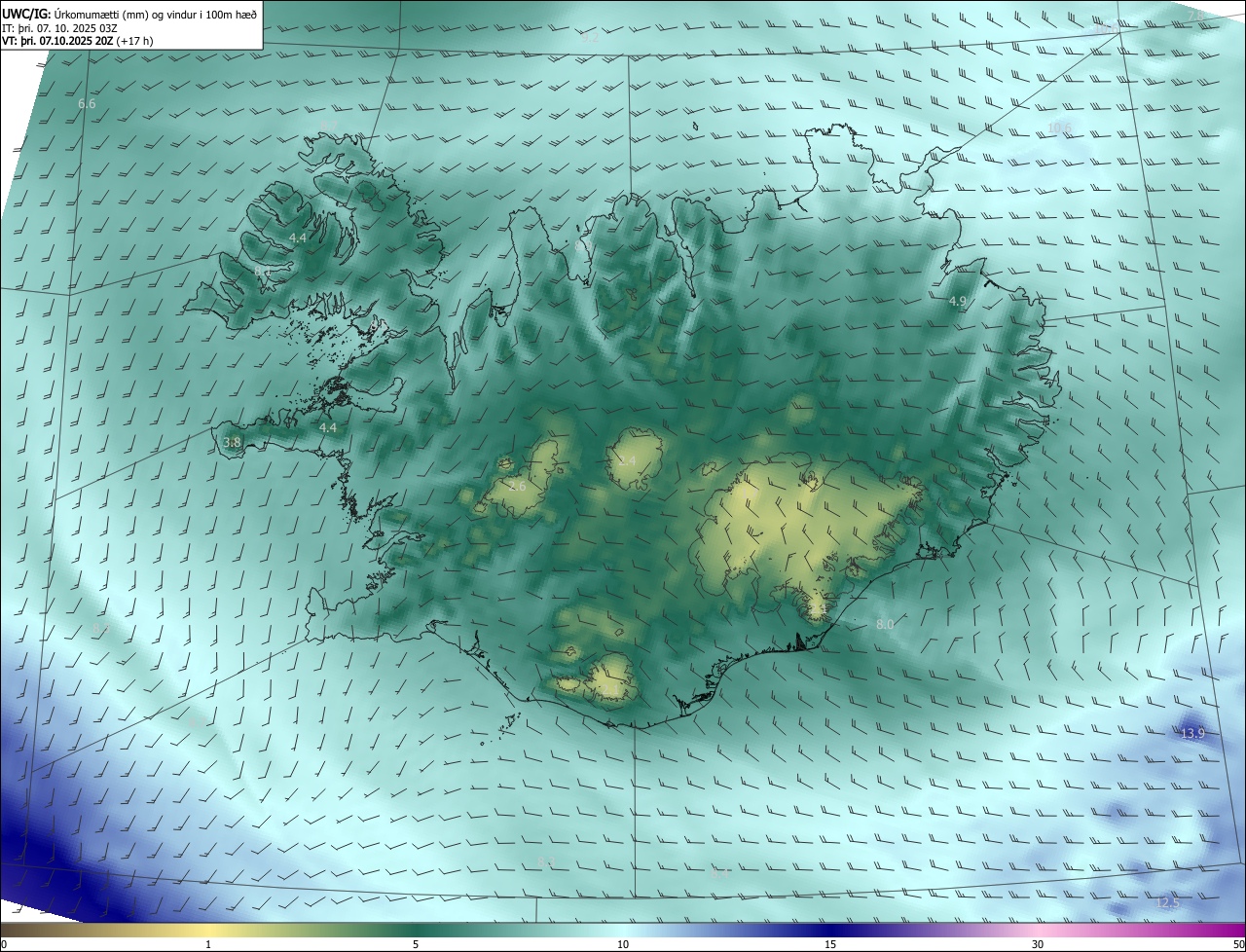This screenshot has width=1246, height=952.
Task: Click the 6.6 value label over the sea
Action: [x=87, y=103]
